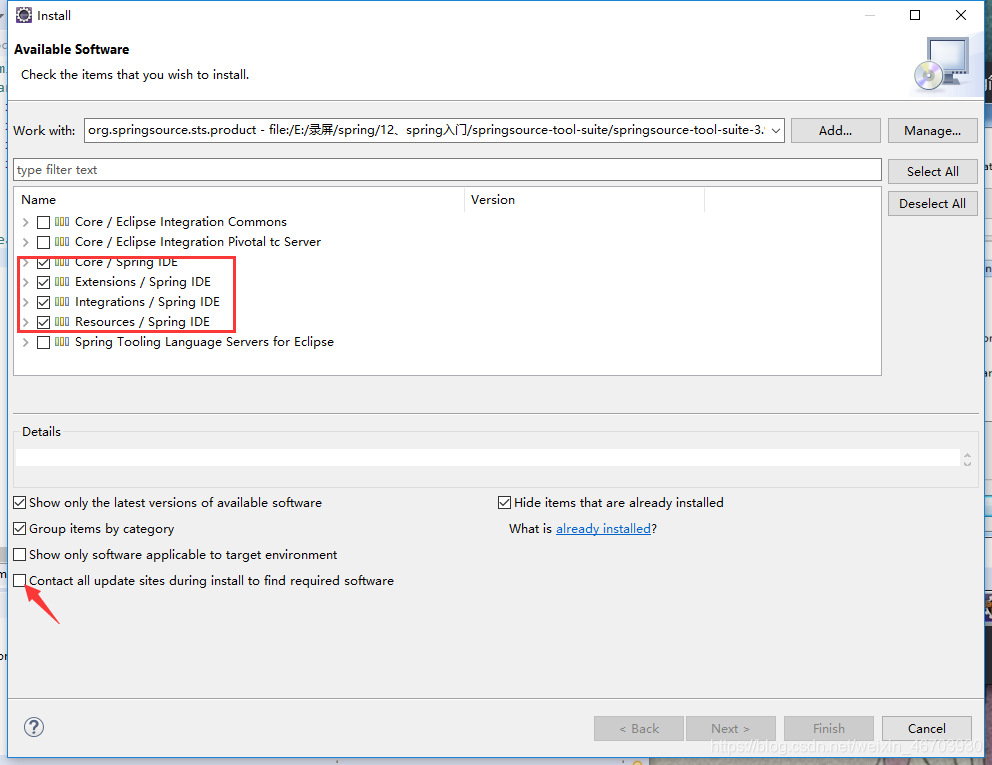992x765 pixels.
Task: Click the Name column header
Action: click(239, 199)
